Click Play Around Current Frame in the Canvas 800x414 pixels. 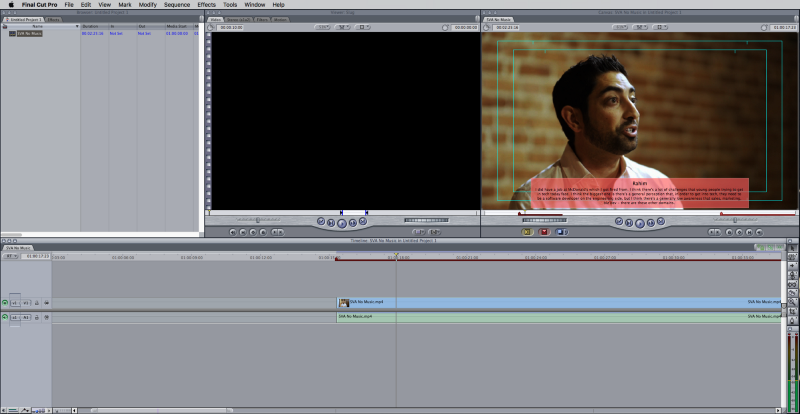point(651,223)
